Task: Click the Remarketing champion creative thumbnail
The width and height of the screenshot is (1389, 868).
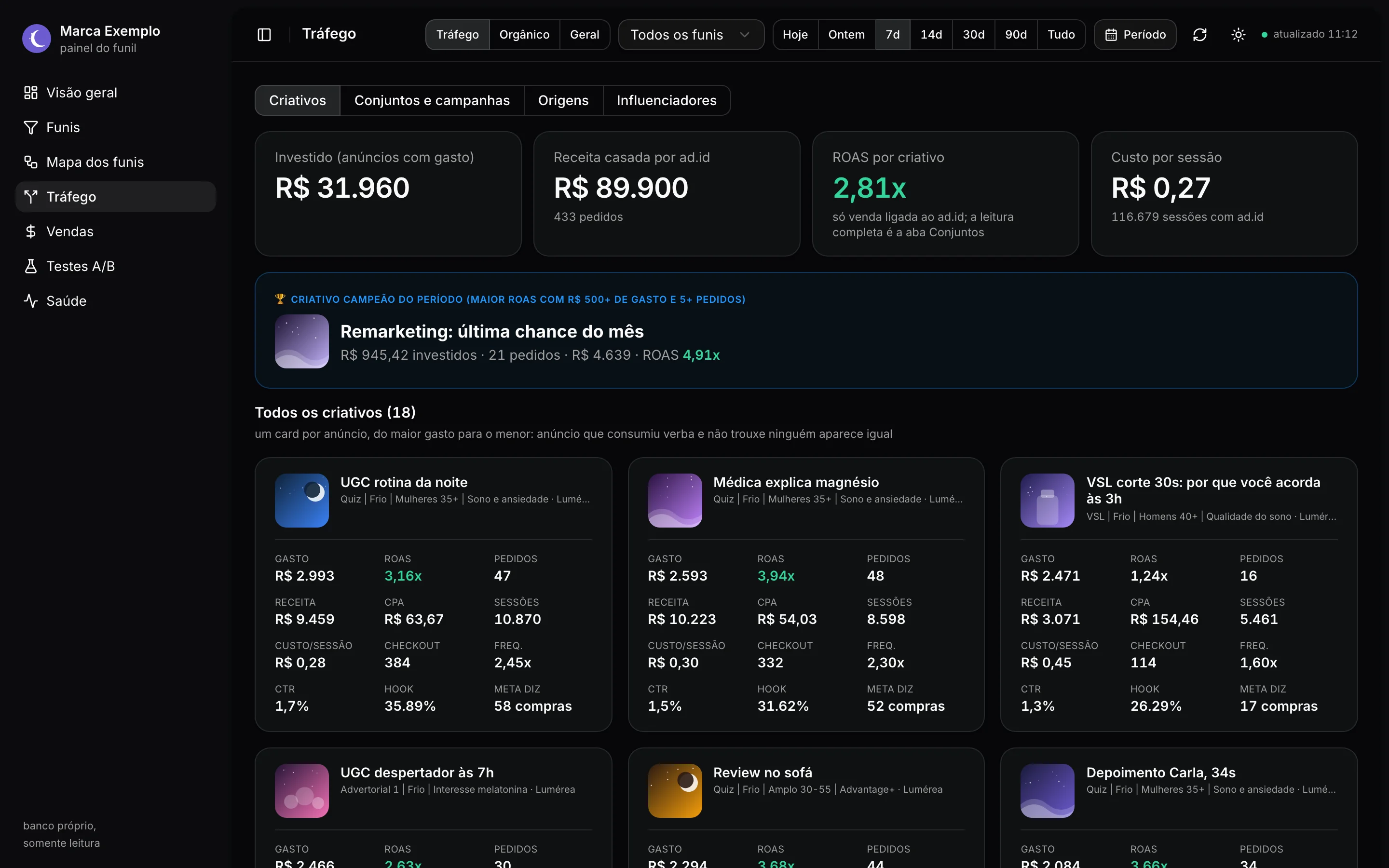Action: pyautogui.click(x=302, y=341)
